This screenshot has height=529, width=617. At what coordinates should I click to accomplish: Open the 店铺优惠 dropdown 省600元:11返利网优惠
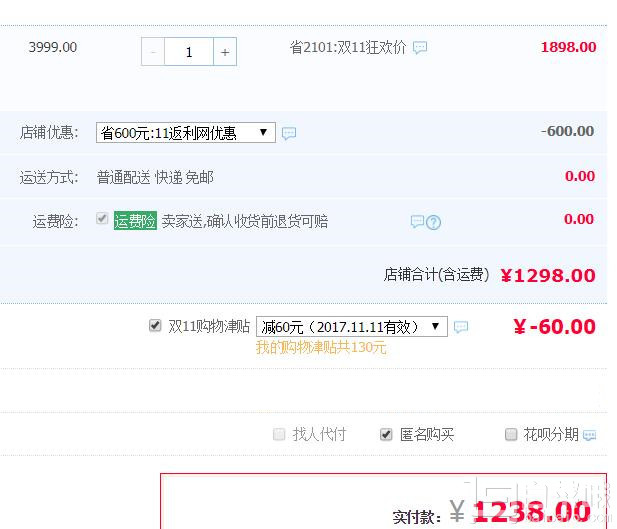(x=186, y=133)
